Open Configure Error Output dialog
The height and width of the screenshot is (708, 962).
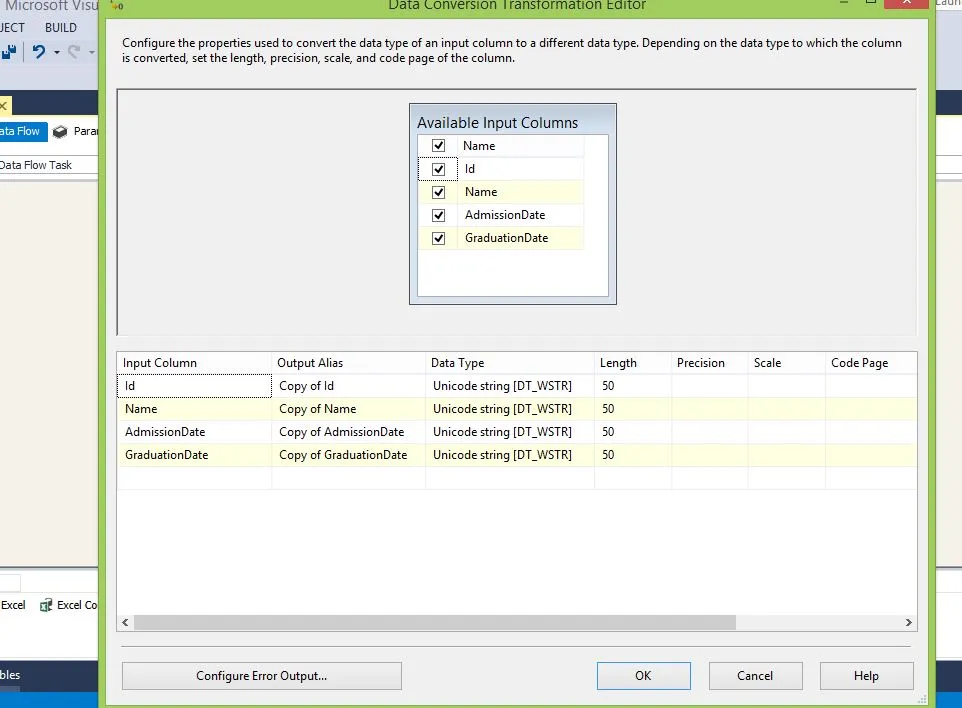coord(261,675)
